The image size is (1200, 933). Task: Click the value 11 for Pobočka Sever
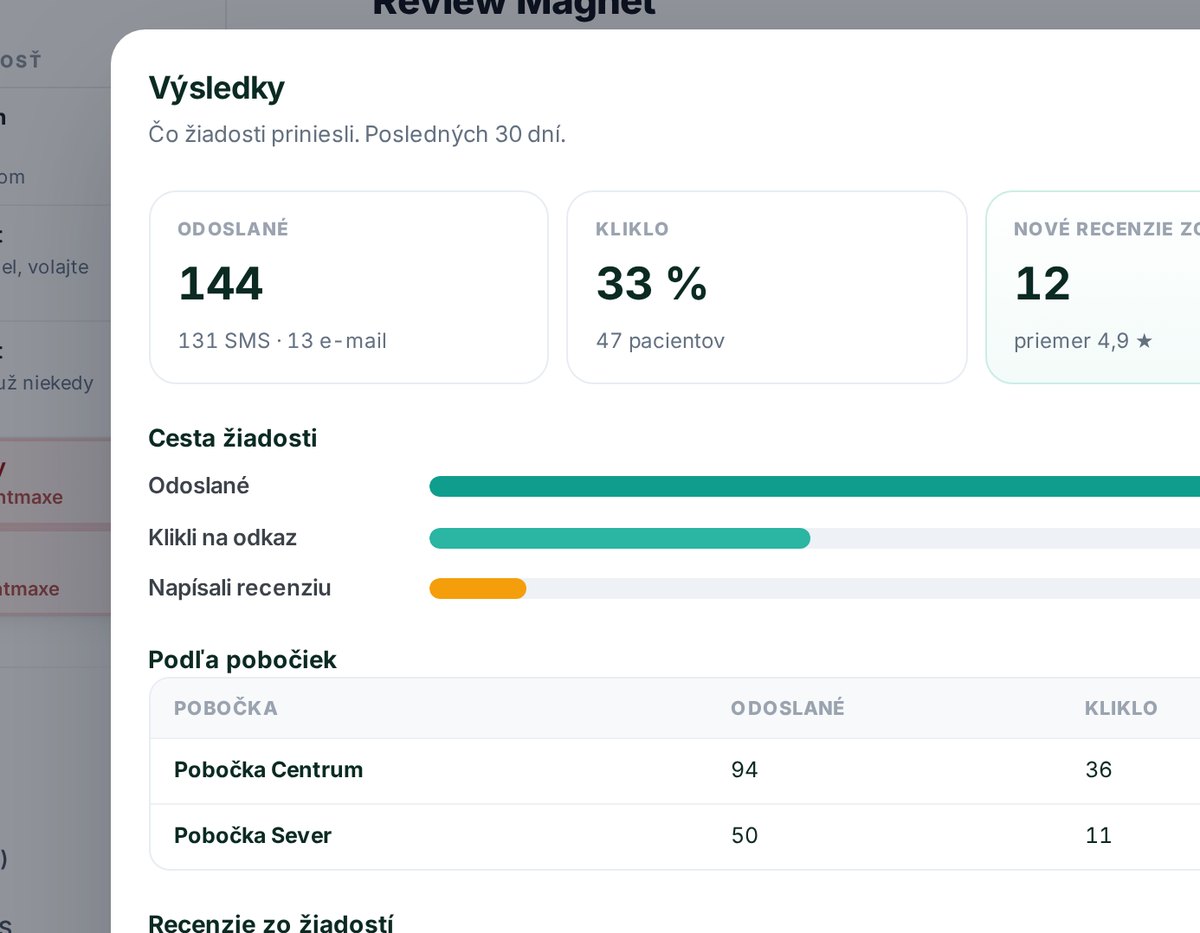[x=1098, y=836]
